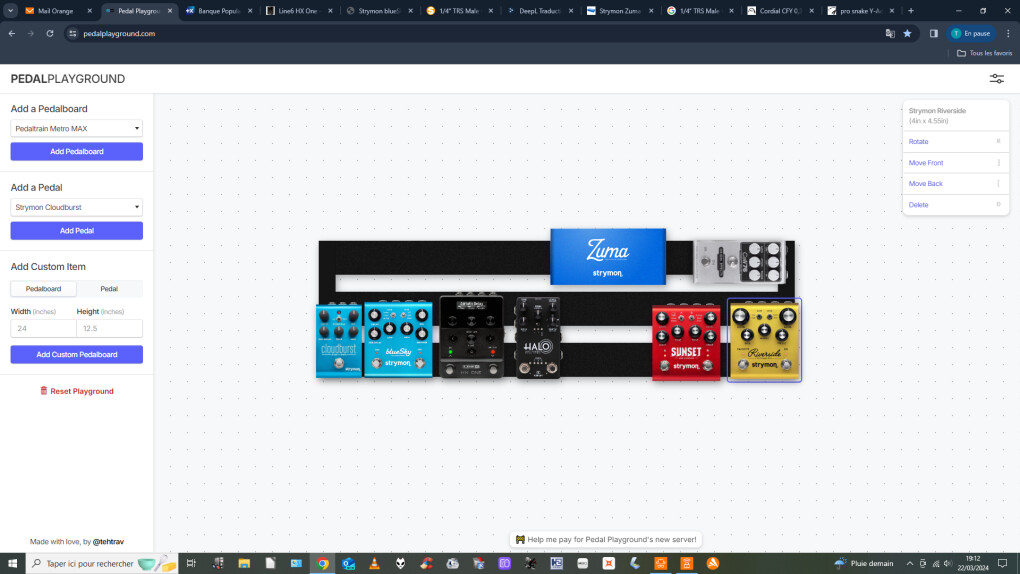
Task: Open the pedalboard selection dropdown
Action: [x=77, y=128]
